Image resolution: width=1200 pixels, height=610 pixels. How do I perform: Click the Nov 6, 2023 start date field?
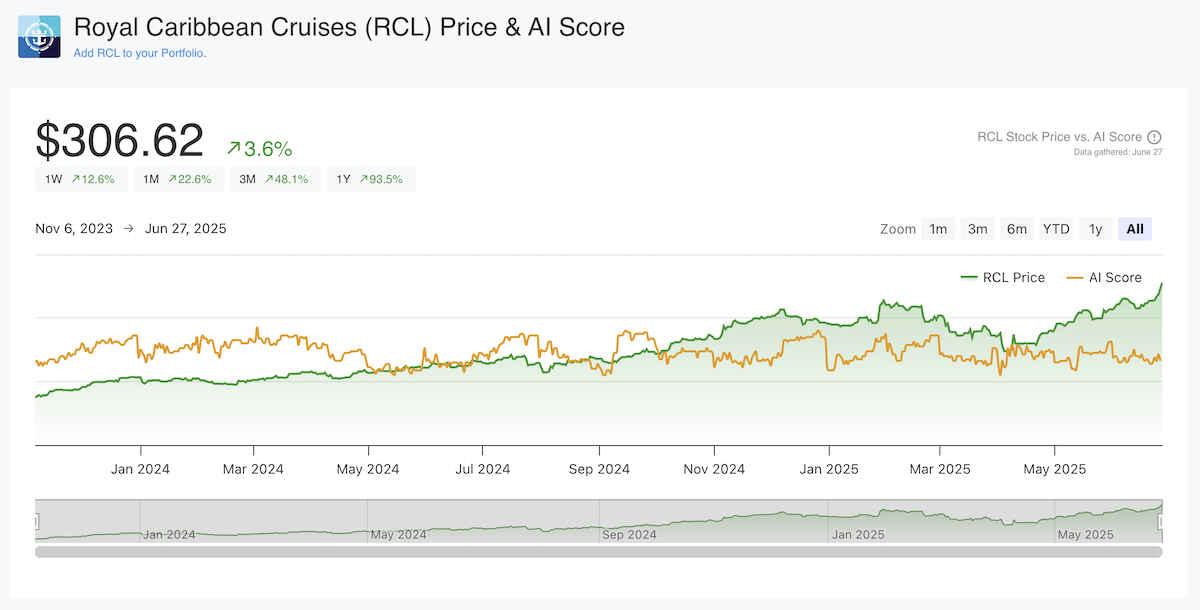pos(74,228)
